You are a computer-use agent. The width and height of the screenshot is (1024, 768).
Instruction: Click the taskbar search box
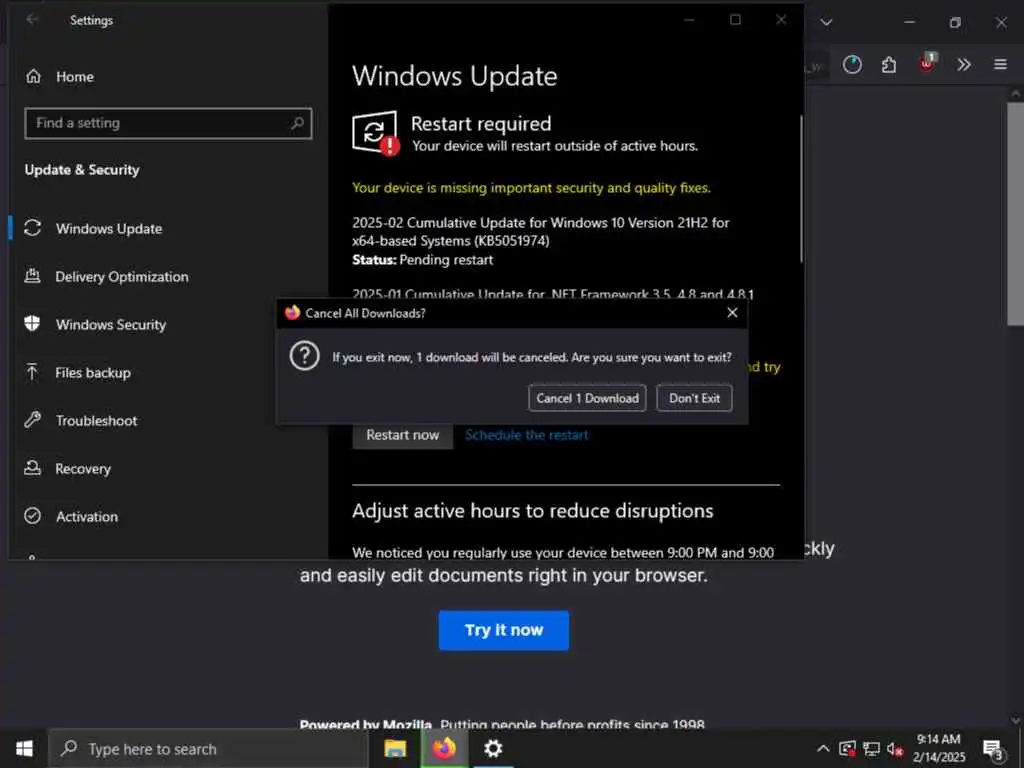209,749
